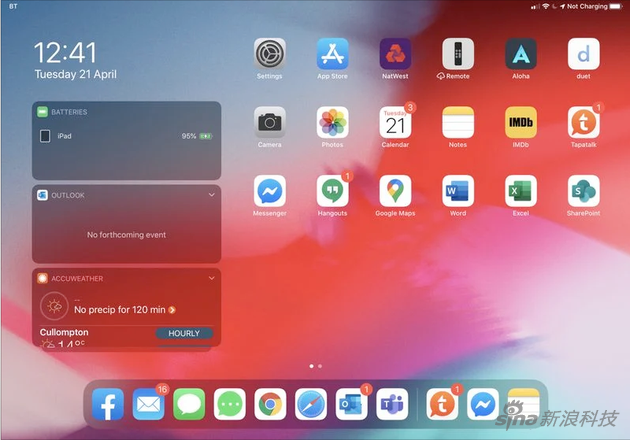Tap the Cullompton location label
This screenshot has width=630, height=440.
(x=64, y=332)
